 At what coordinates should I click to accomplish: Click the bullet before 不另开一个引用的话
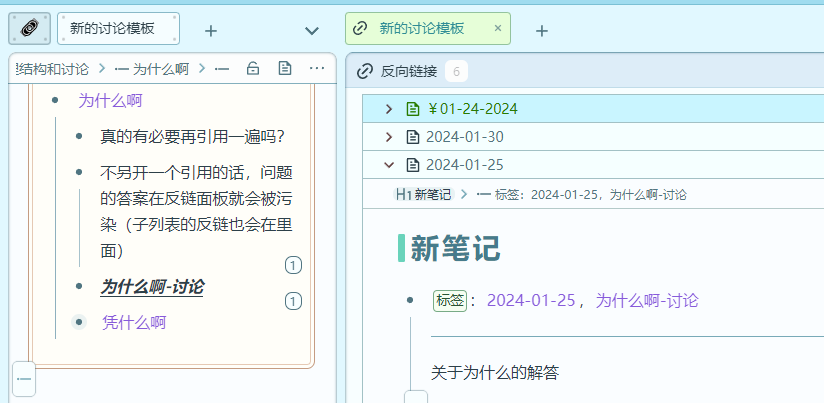tap(79, 172)
